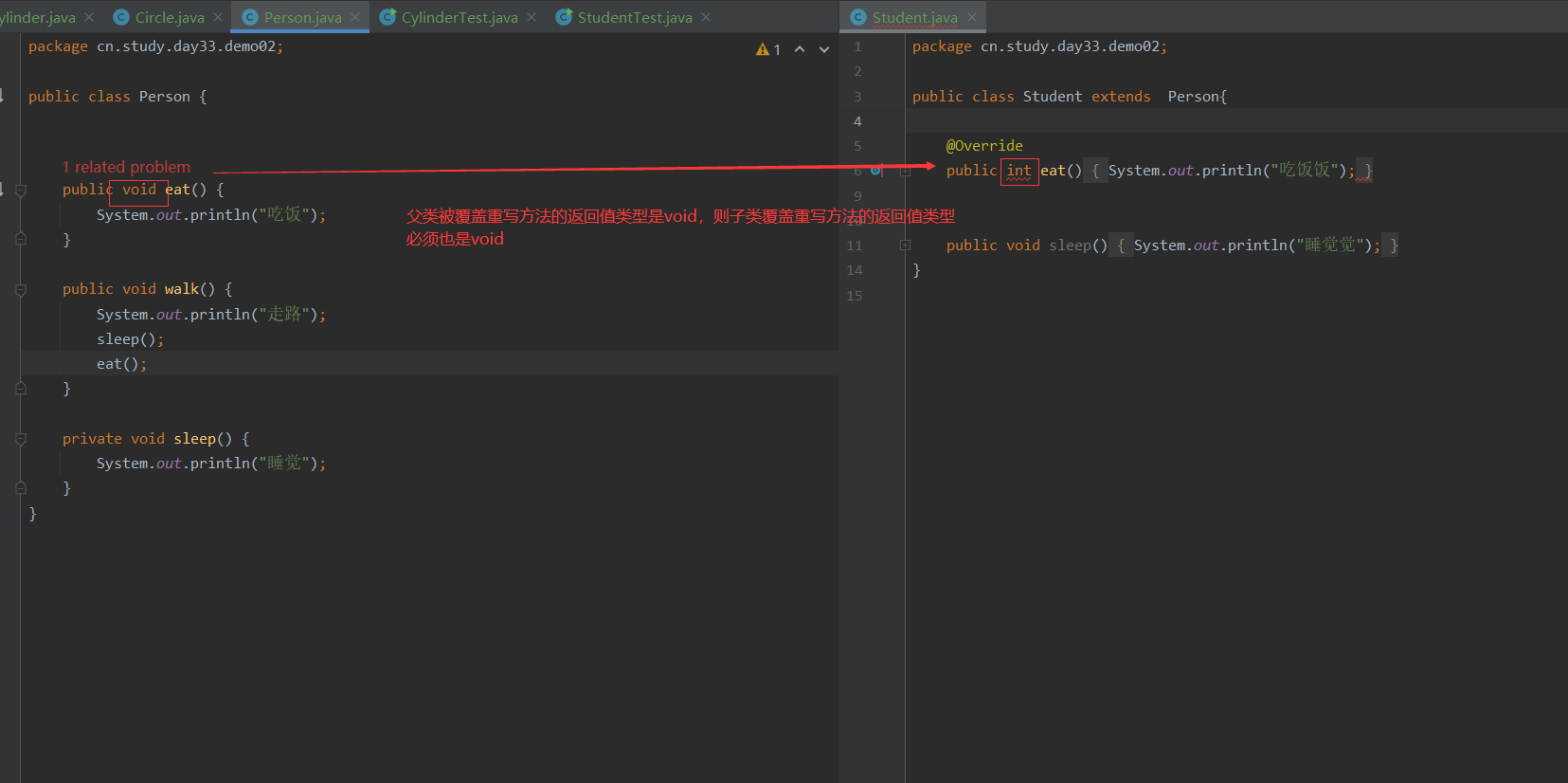The width and height of the screenshot is (1568, 783).
Task: Go to previous highlighted problem arrow
Action: tap(800, 49)
